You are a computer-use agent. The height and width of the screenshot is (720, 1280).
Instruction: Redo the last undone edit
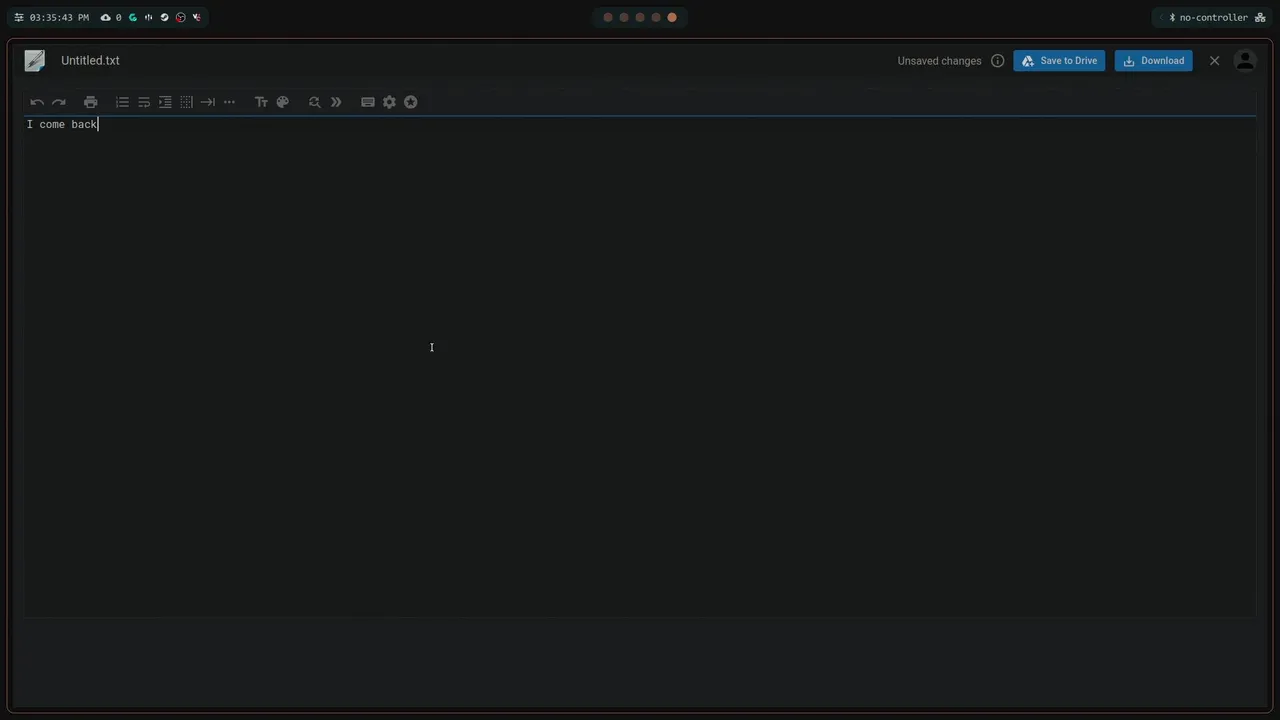(x=59, y=102)
